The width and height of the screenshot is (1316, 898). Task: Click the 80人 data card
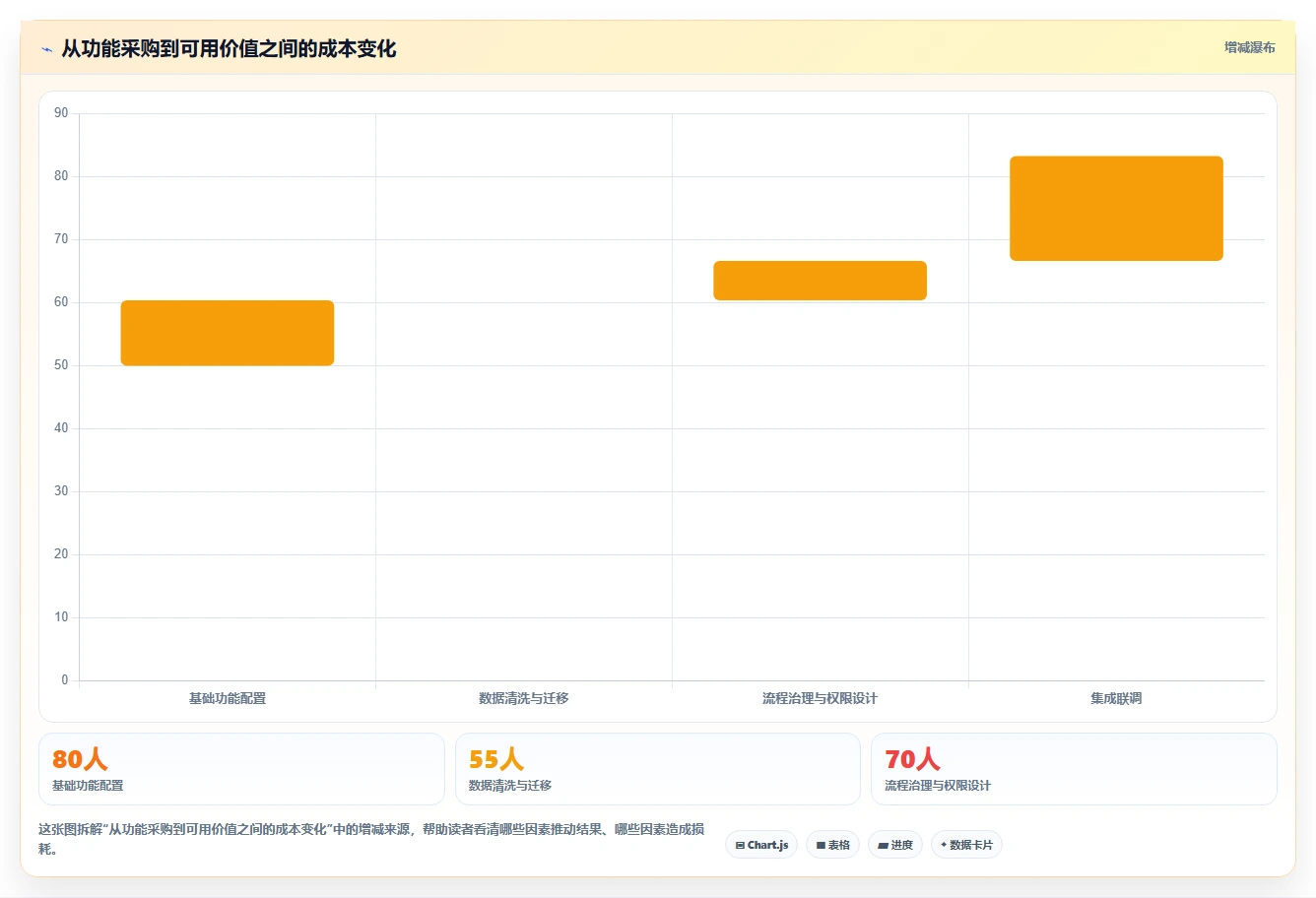click(241, 769)
